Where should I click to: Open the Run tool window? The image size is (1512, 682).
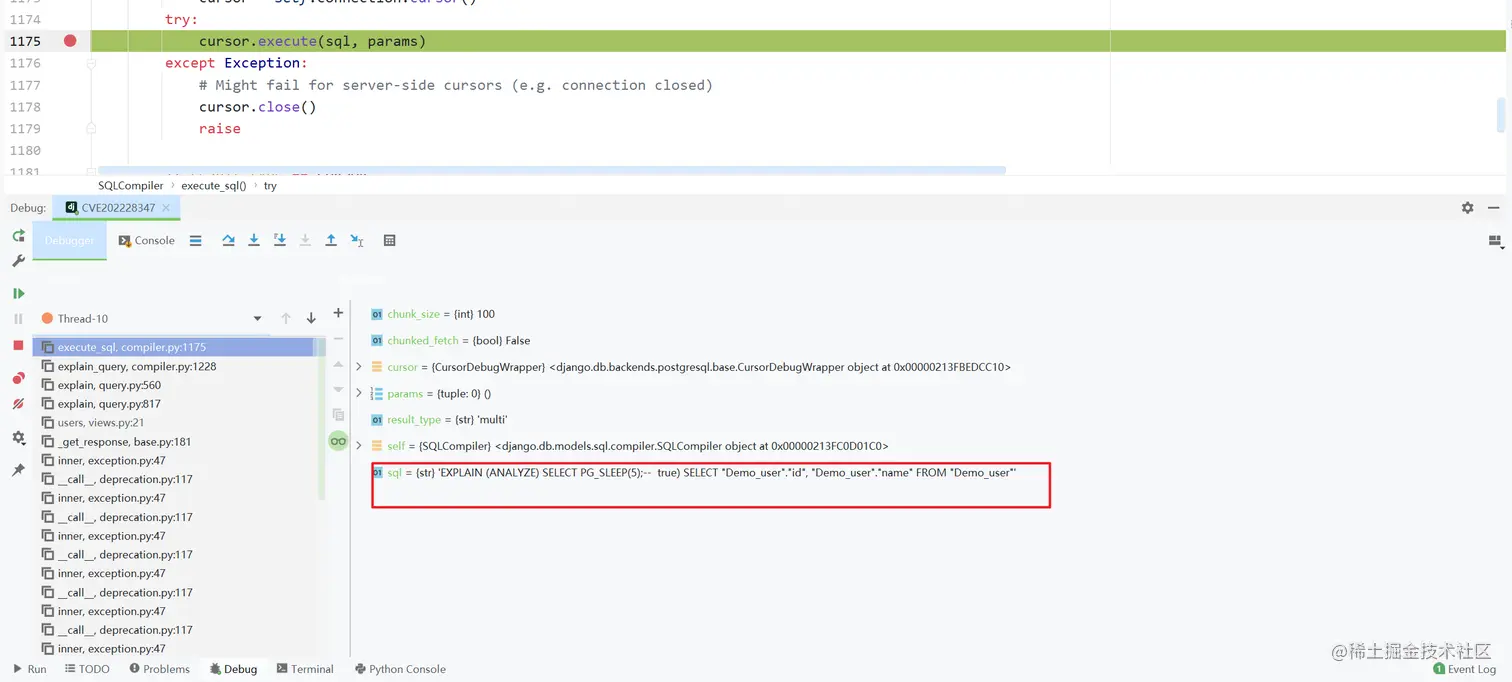click(x=30, y=669)
